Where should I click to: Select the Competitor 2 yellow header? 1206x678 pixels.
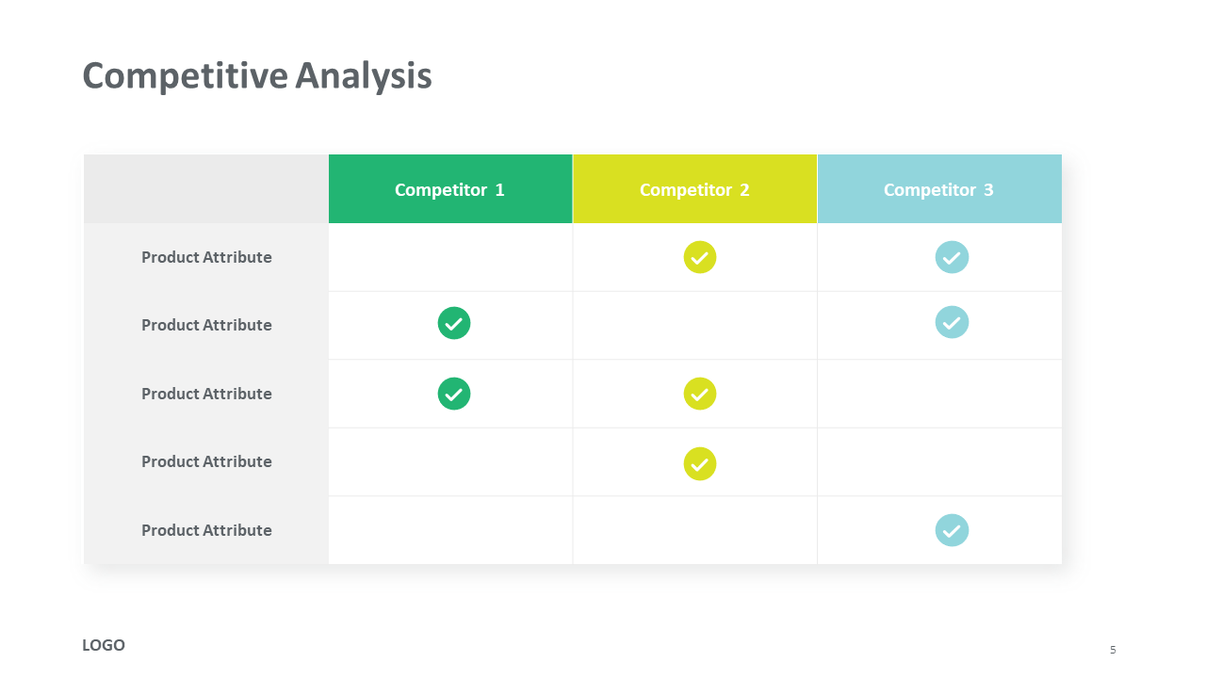pos(695,189)
